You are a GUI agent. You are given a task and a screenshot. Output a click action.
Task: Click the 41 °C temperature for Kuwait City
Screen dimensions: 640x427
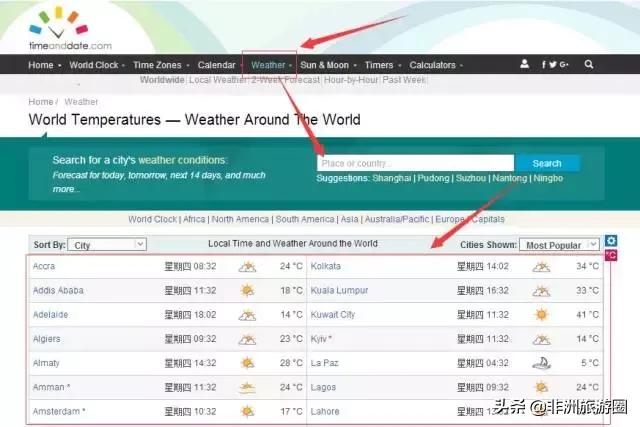(x=587, y=315)
